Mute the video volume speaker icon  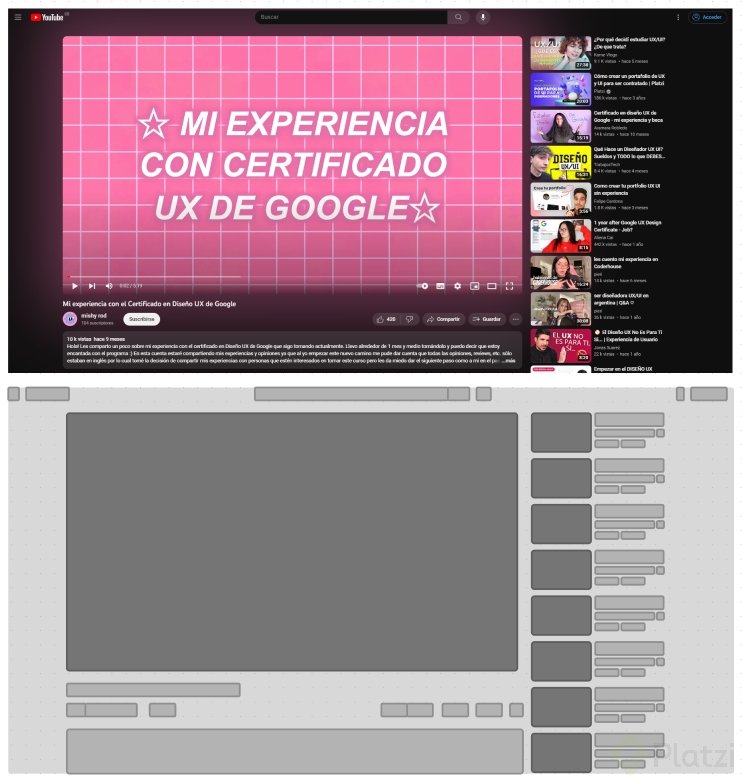pos(109,286)
